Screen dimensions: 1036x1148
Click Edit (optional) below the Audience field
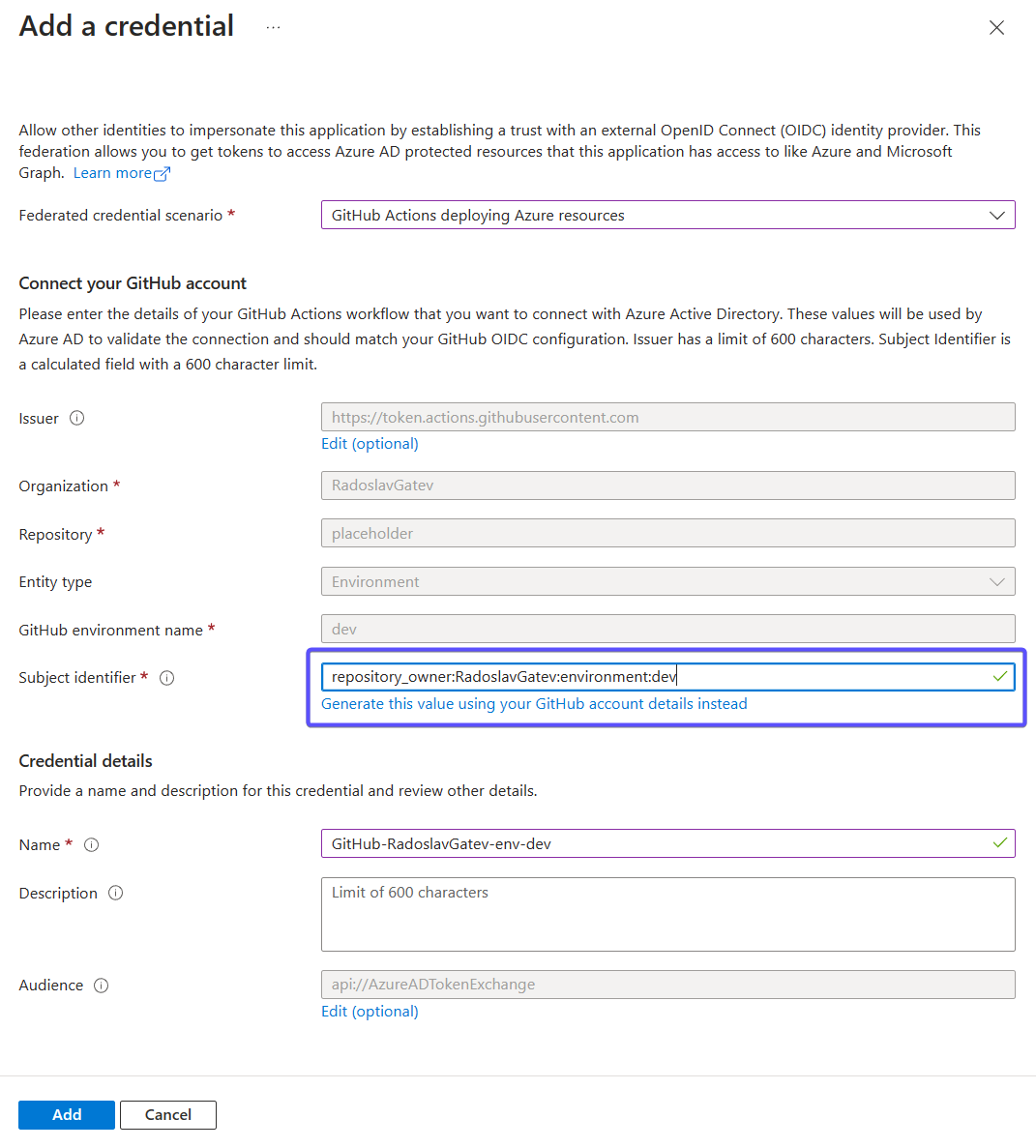tap(370, 1011)
